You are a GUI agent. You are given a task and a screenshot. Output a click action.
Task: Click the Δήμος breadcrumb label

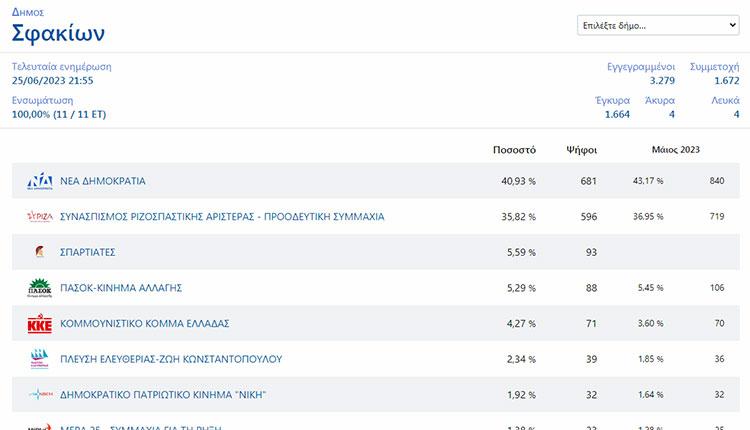(x=28, y=11)
